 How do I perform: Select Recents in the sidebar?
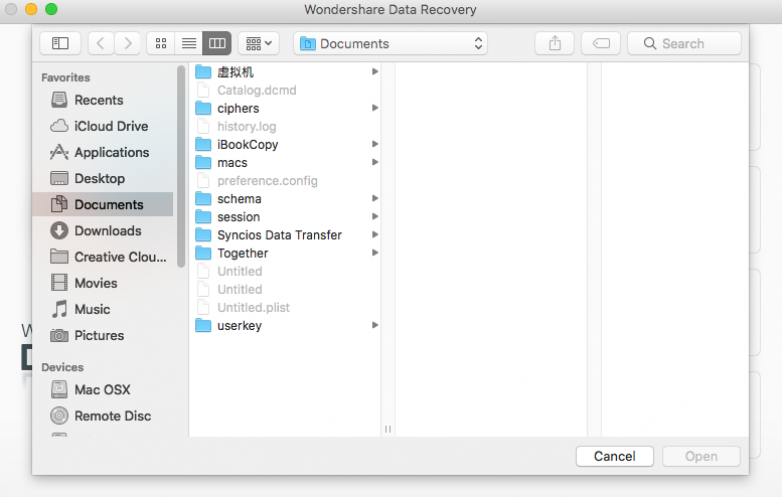[105, 100]
